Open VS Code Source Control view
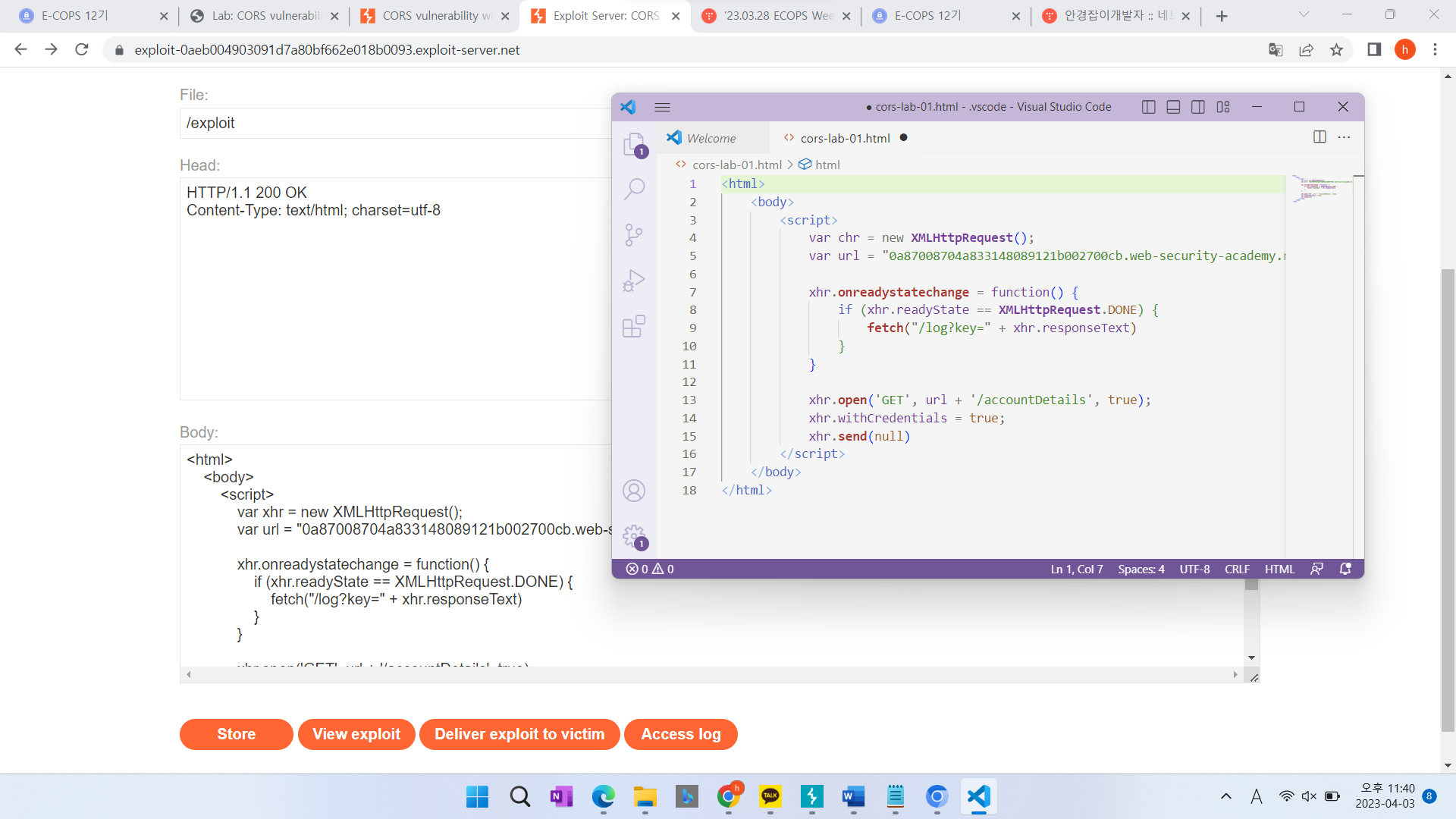The width and height of the screenshot is (1456, 819). [634, 235]
